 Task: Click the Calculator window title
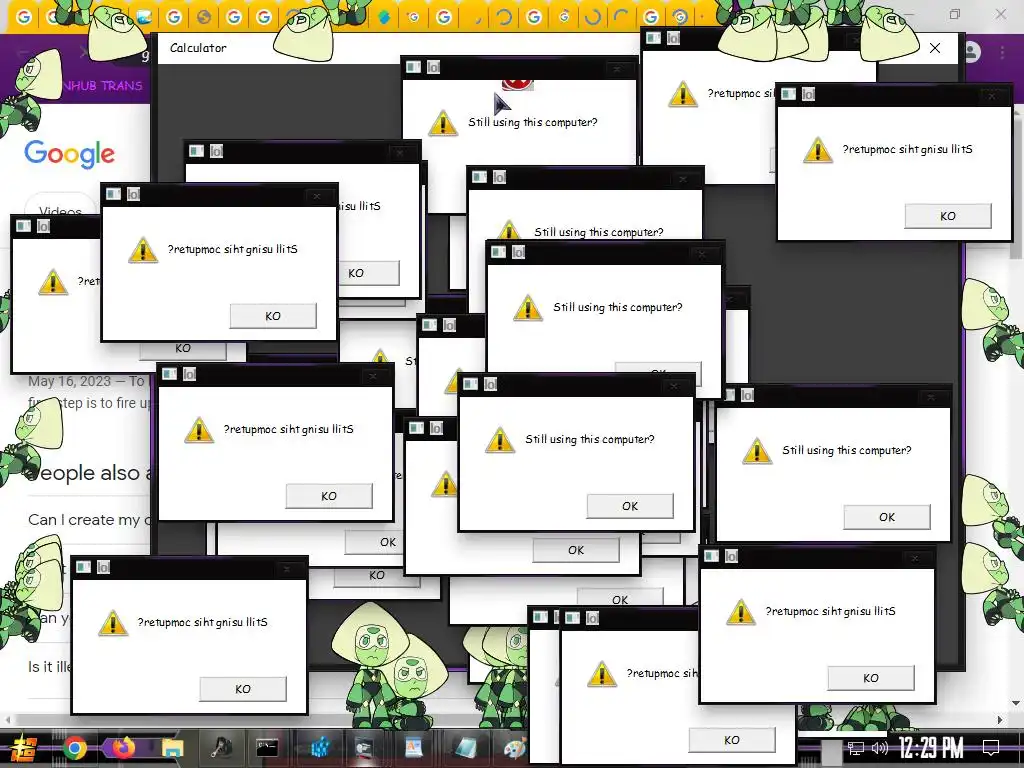[x=198, y=48]
